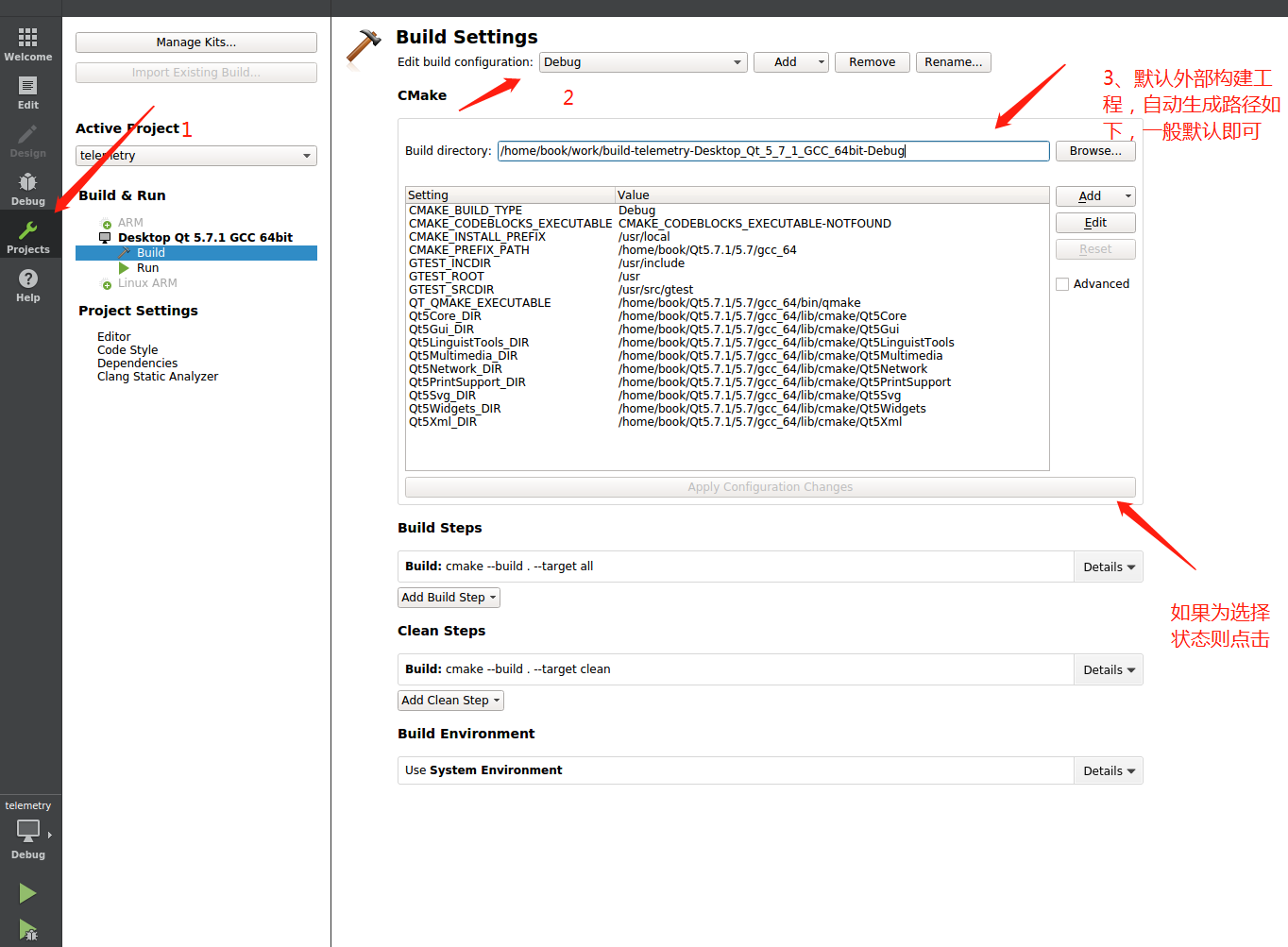This screenshot has width=1288, height=947.
Task: Click Apply Configuration Changes button
Action: tap(771, 487)
